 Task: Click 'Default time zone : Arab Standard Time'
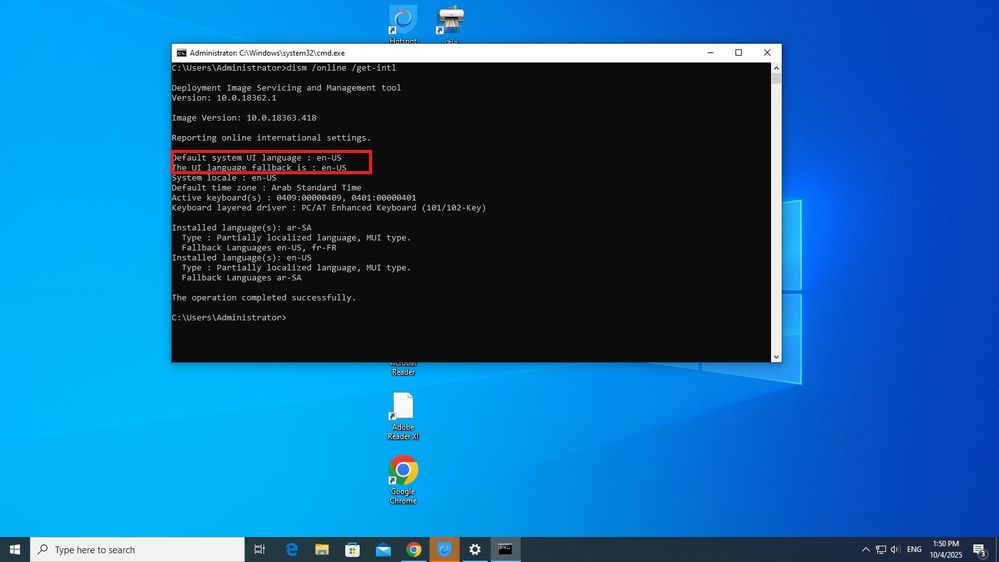point(266,188)
